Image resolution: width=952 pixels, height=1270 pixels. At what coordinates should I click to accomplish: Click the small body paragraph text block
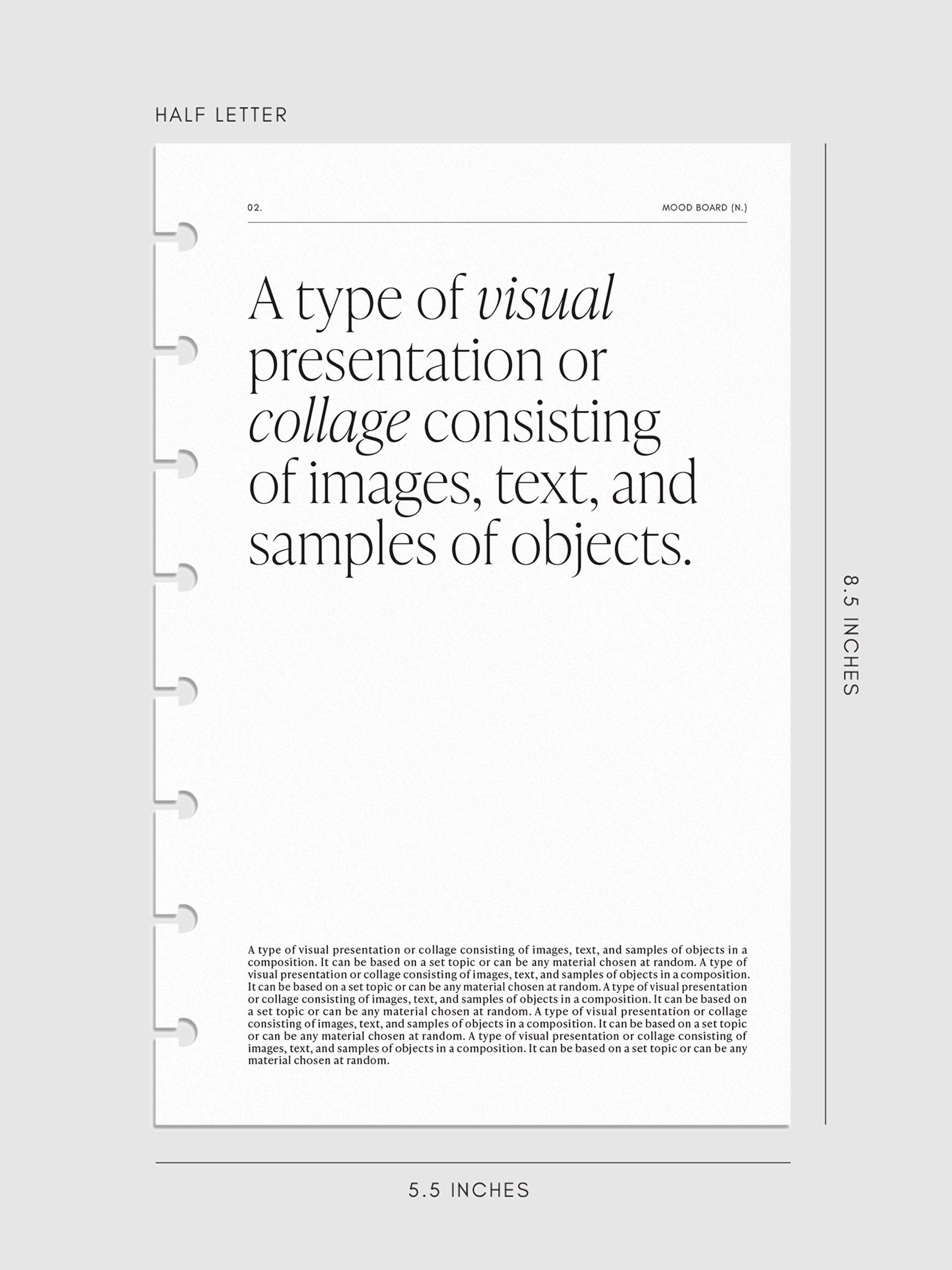pyautogui.click(x=498, y=1005)
